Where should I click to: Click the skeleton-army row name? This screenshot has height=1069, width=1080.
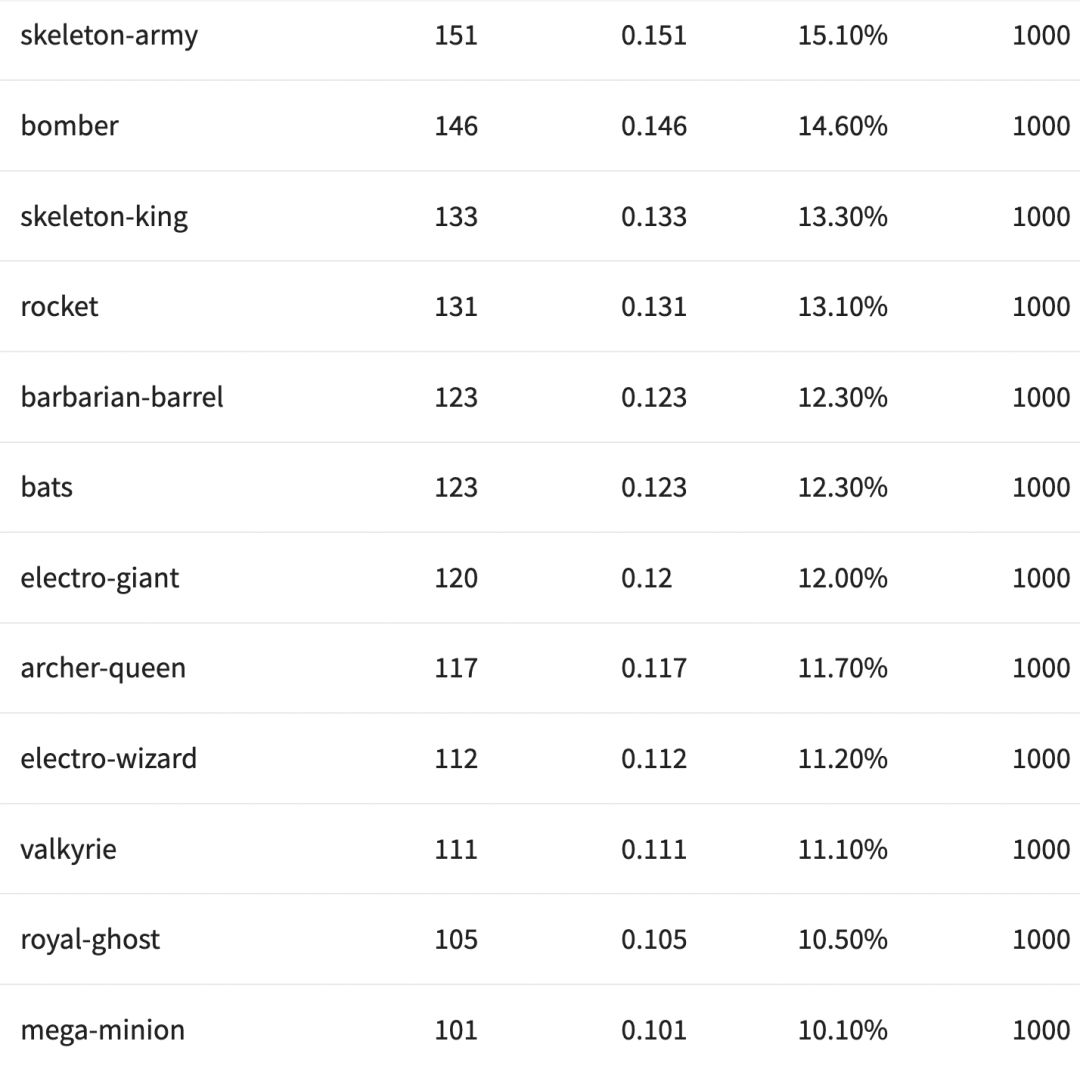pyautogui.click(x=109, y=36)
